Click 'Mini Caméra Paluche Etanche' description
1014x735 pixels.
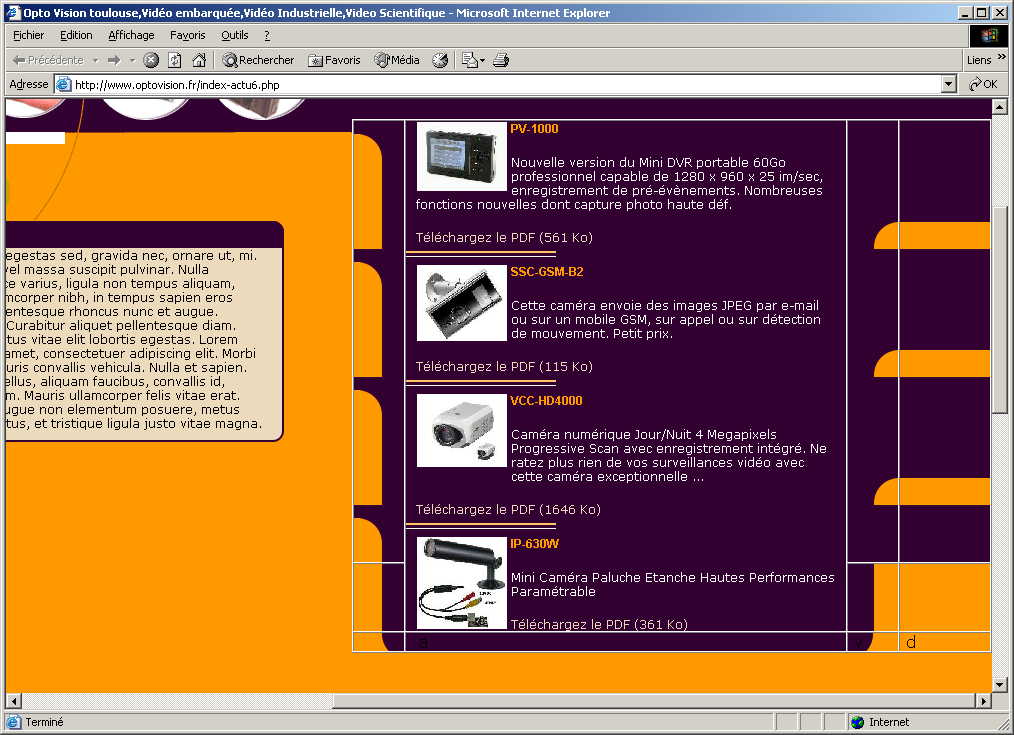tap(673, 584)
